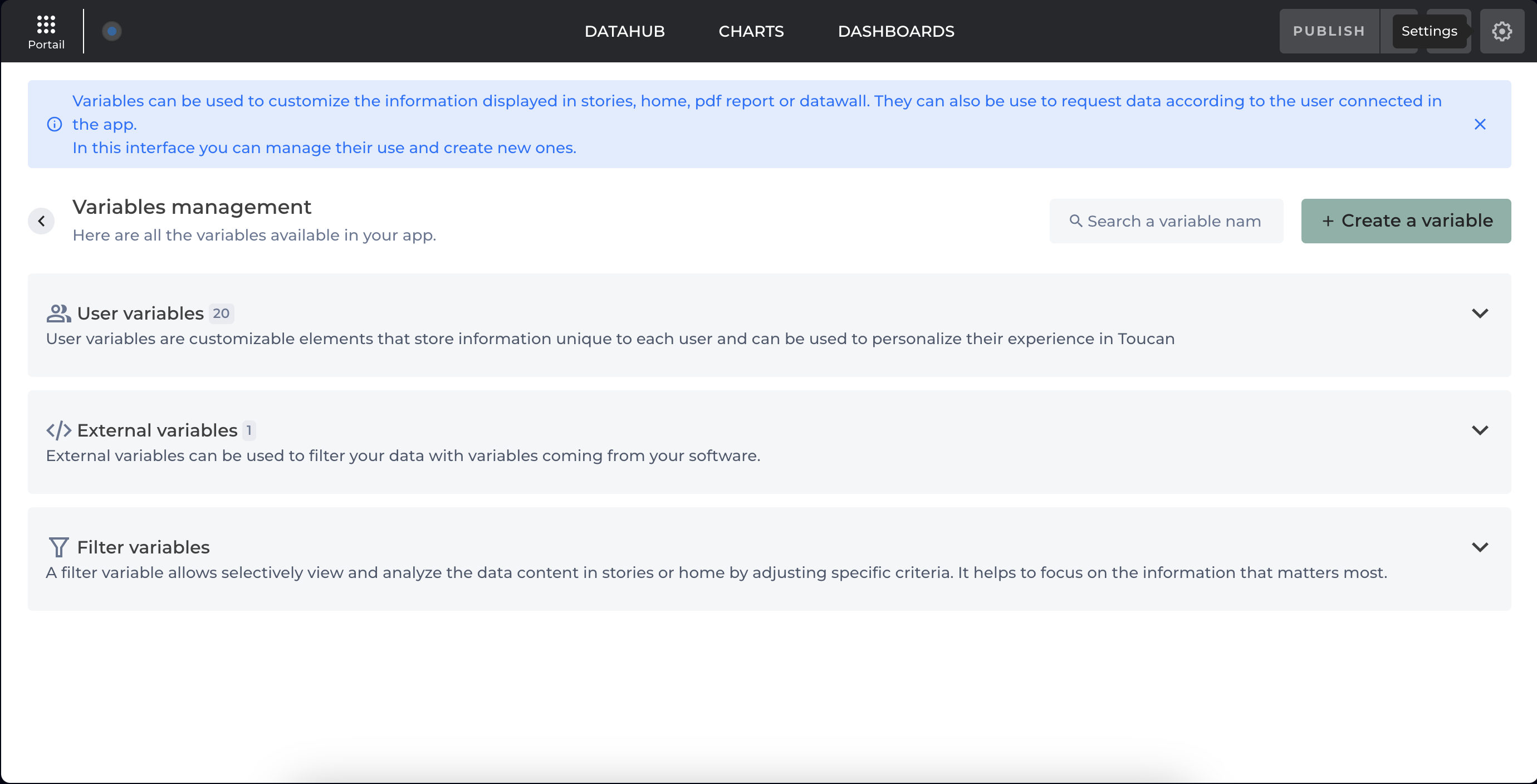
Task: Expand the Filter variables section
Action: coord(1480,547)
